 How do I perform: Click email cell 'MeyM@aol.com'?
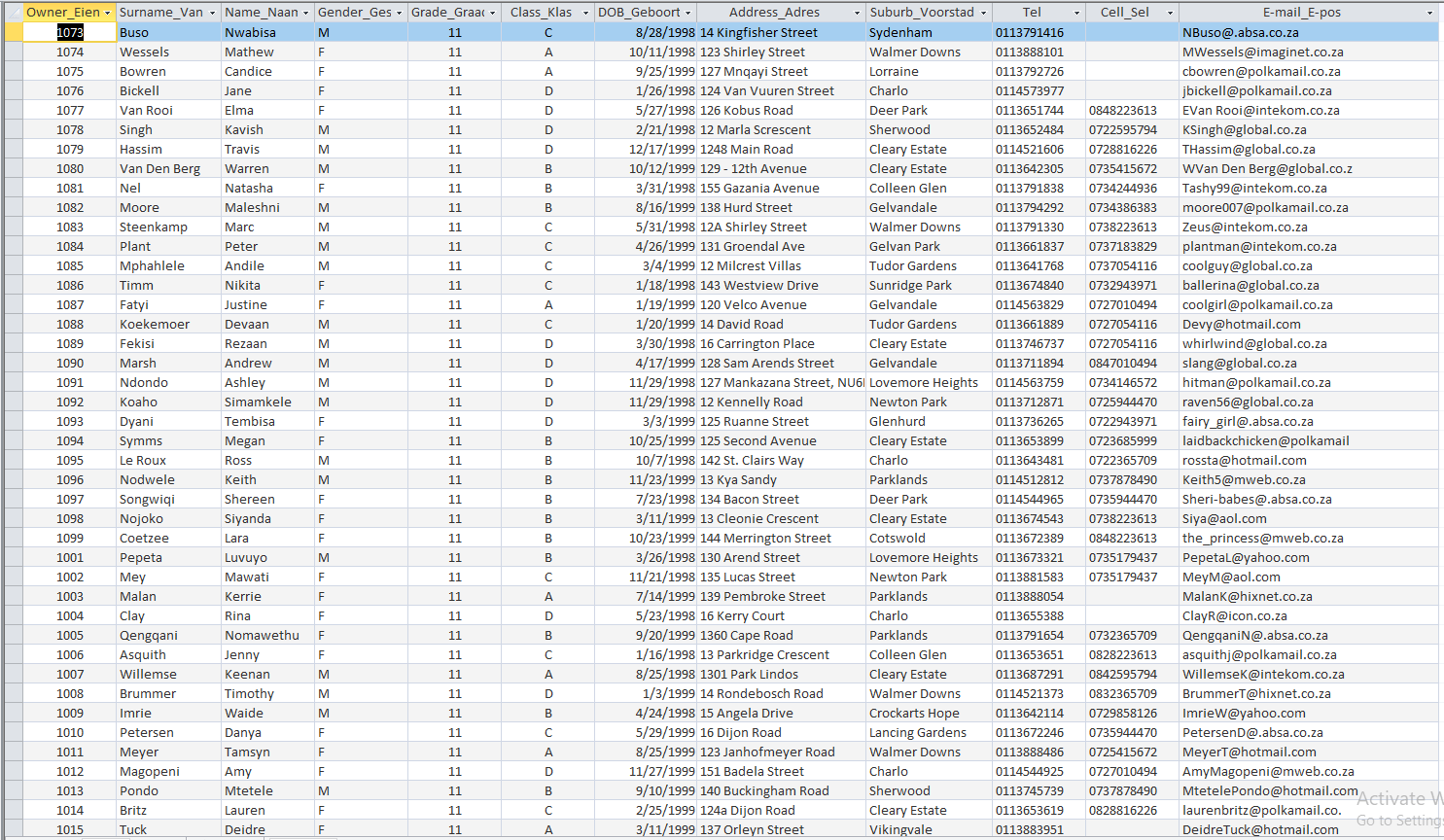1309,577
